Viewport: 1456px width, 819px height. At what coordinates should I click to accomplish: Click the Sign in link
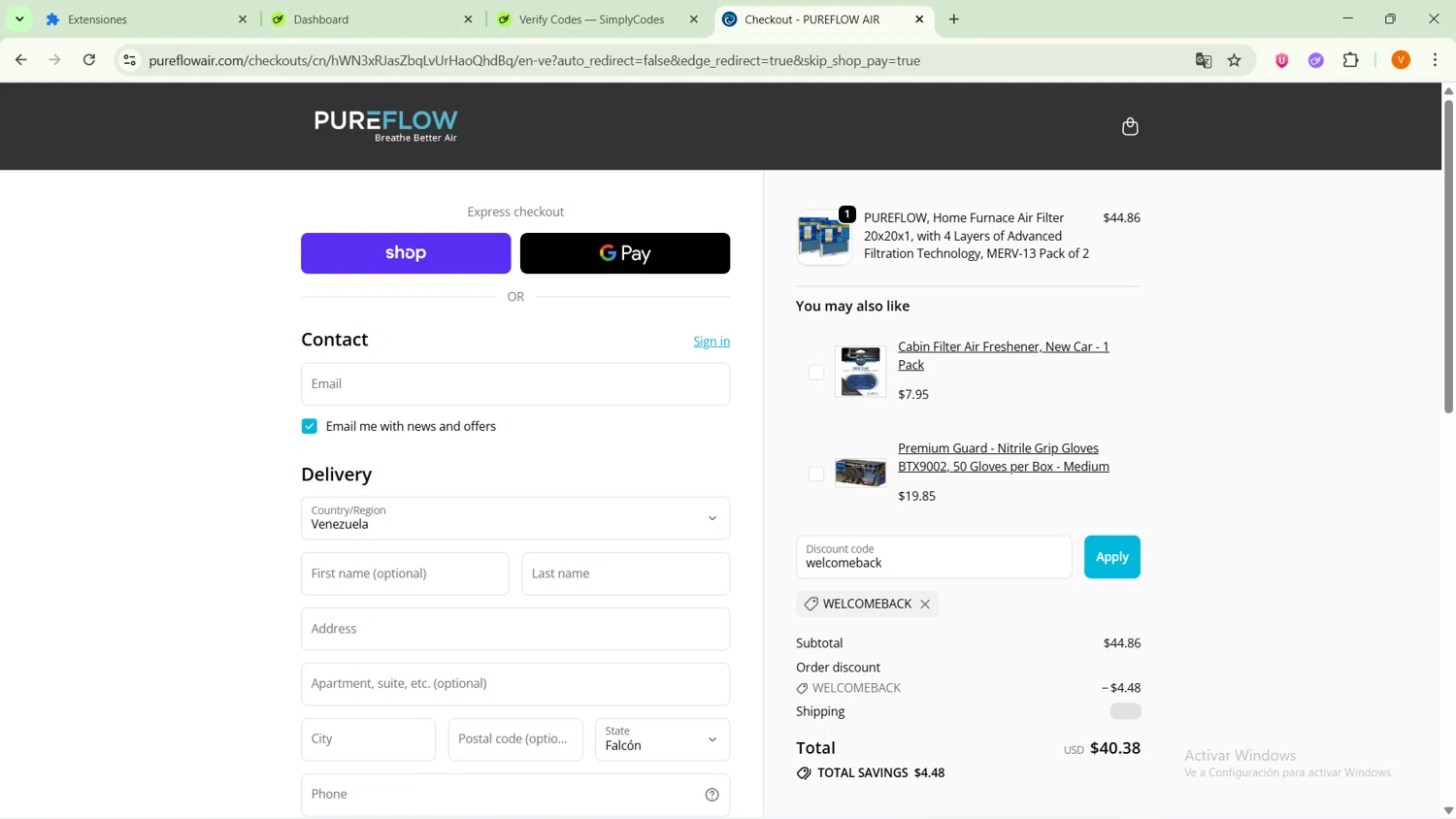click(711, 342)
